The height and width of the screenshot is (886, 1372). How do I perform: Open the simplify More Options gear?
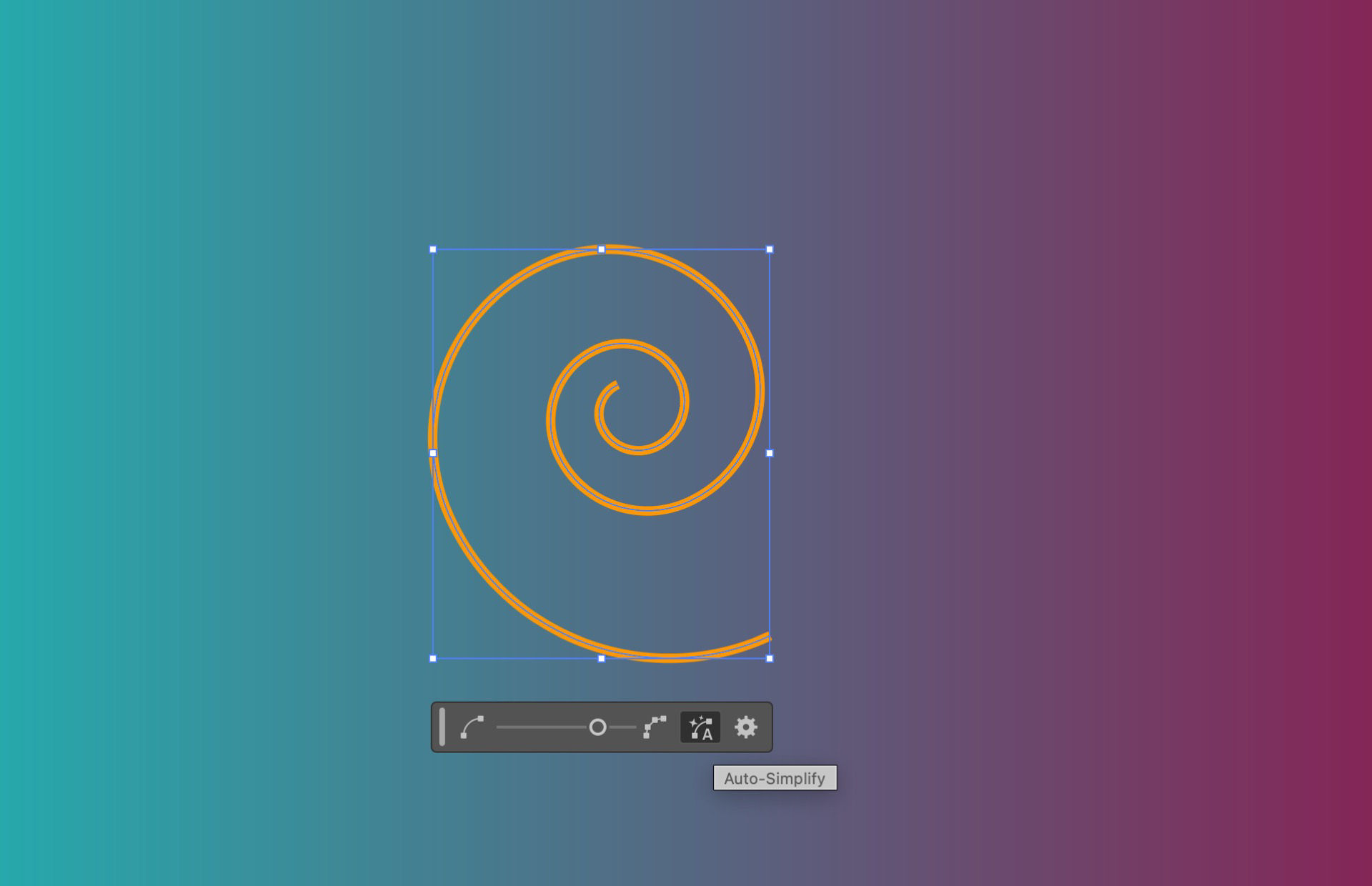(745, 727)
